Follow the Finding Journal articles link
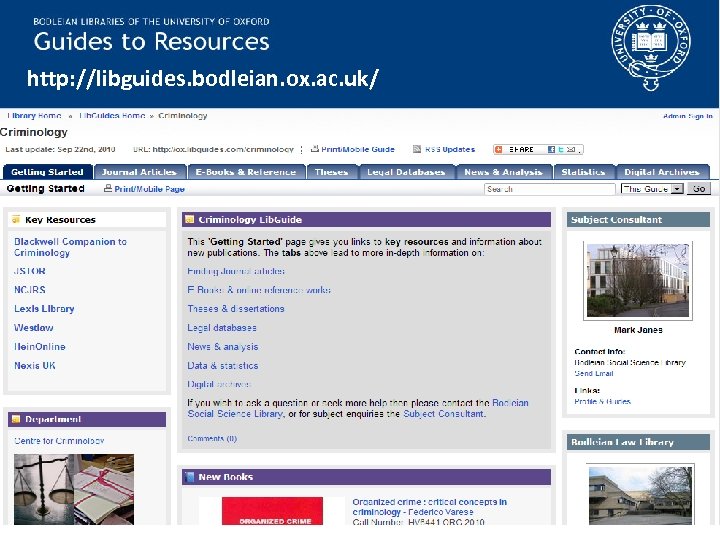The height and width of the screenshot is (540, 720). [236, 271]
